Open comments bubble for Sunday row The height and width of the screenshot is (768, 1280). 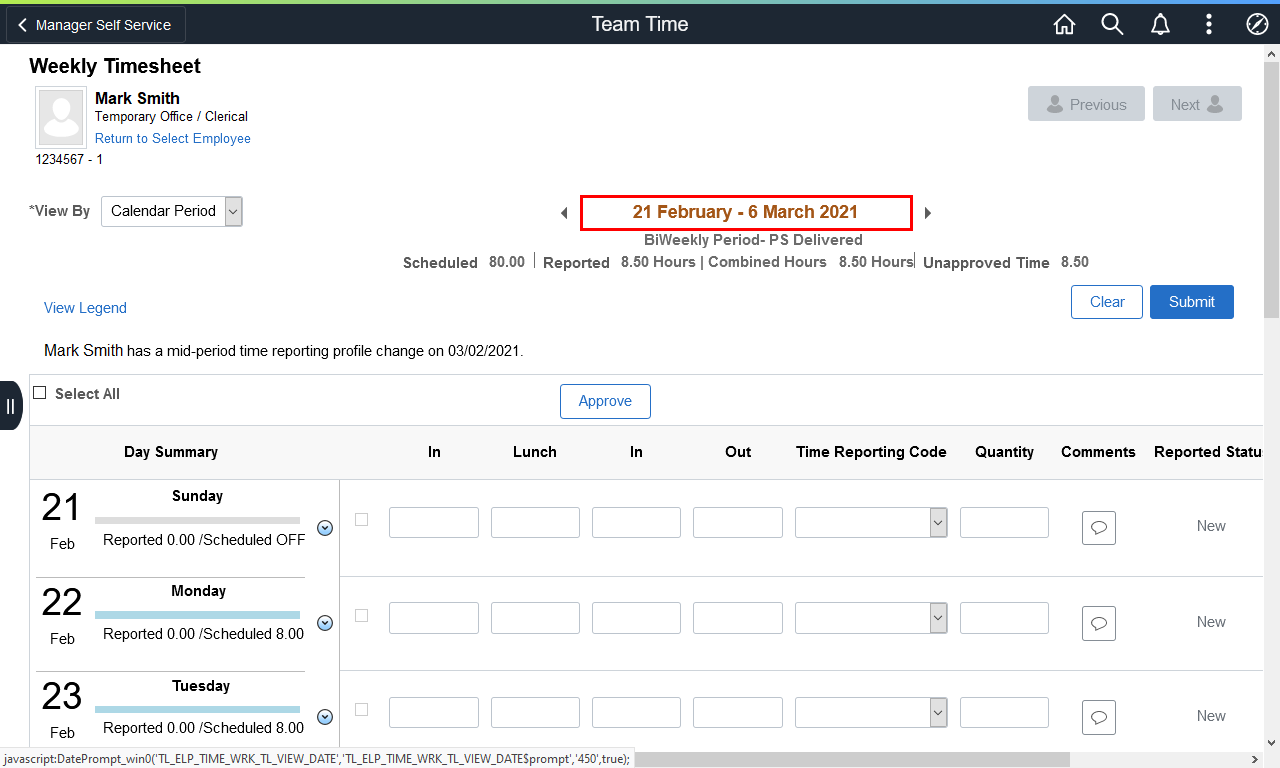click(1098, 528)
